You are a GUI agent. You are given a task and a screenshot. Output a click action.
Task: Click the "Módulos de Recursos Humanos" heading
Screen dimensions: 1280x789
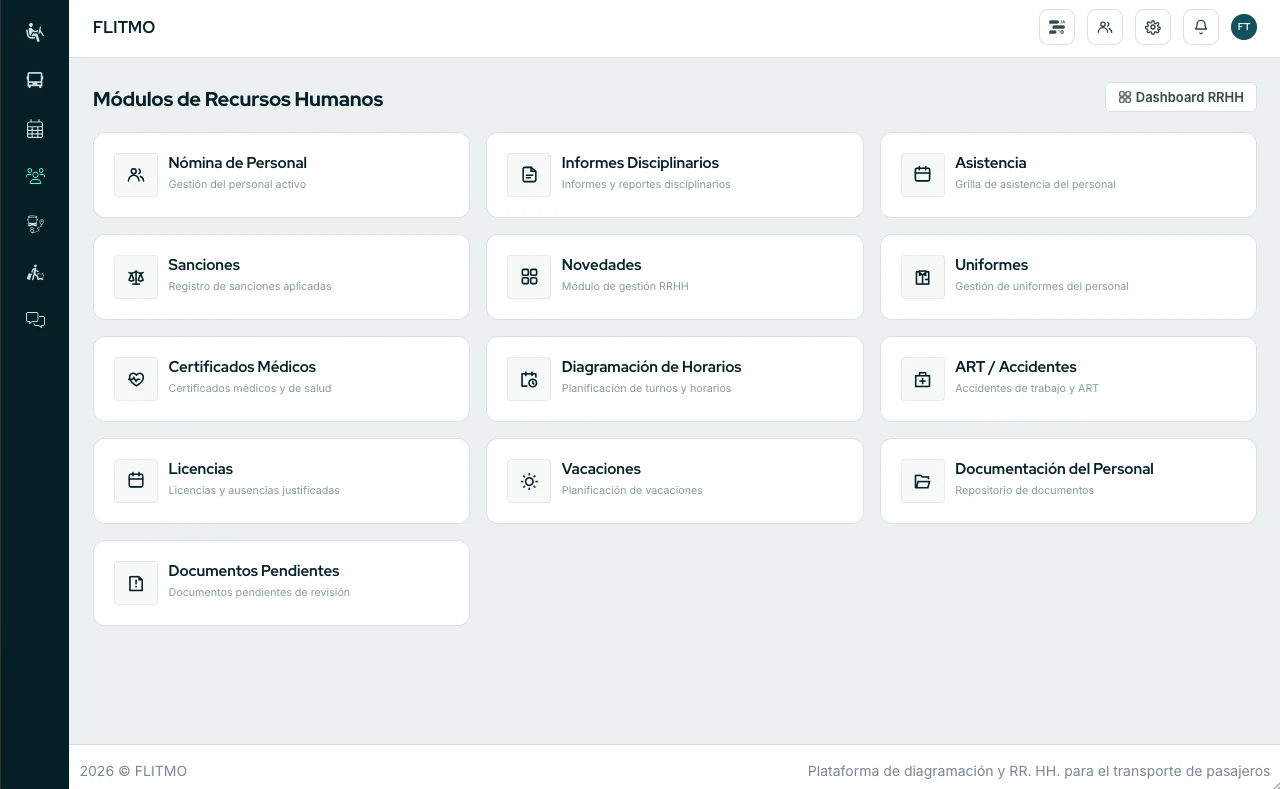click(x=238, y=99)
